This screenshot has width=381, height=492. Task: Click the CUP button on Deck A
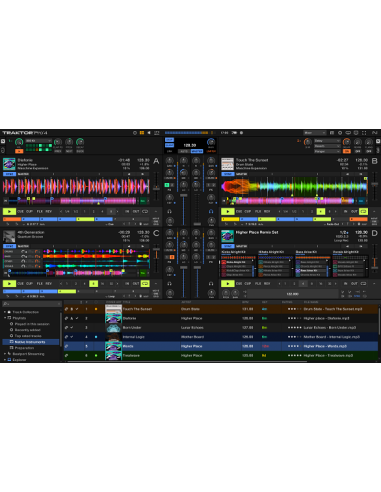(x=29, y=211)
